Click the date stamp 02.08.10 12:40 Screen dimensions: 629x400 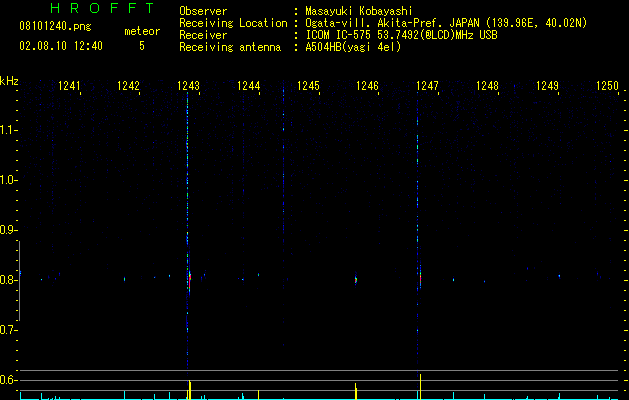[61, 46]
